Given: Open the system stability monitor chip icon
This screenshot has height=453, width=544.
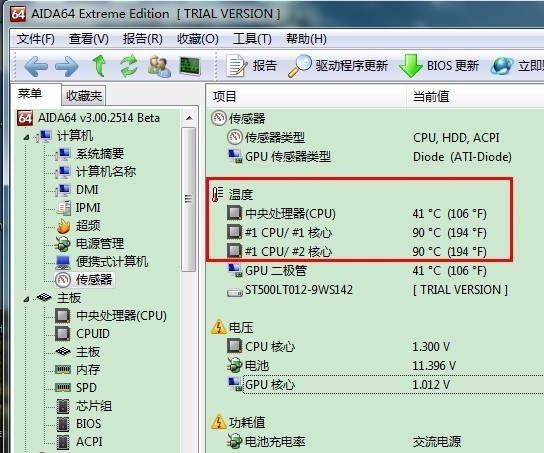Looking at the screenshot, I should click(x=190, y=66).
